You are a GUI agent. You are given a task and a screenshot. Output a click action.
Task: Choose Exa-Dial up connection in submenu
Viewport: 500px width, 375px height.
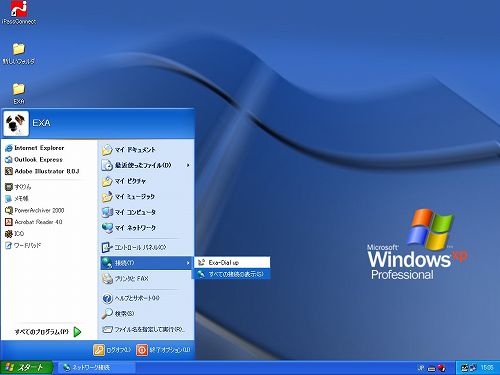pos(232,263)
